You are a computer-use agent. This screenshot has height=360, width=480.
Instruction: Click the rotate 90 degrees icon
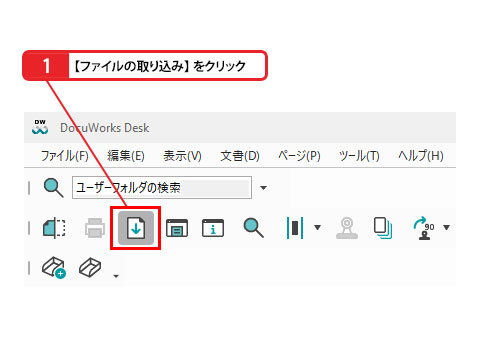(x=424, y=228)
